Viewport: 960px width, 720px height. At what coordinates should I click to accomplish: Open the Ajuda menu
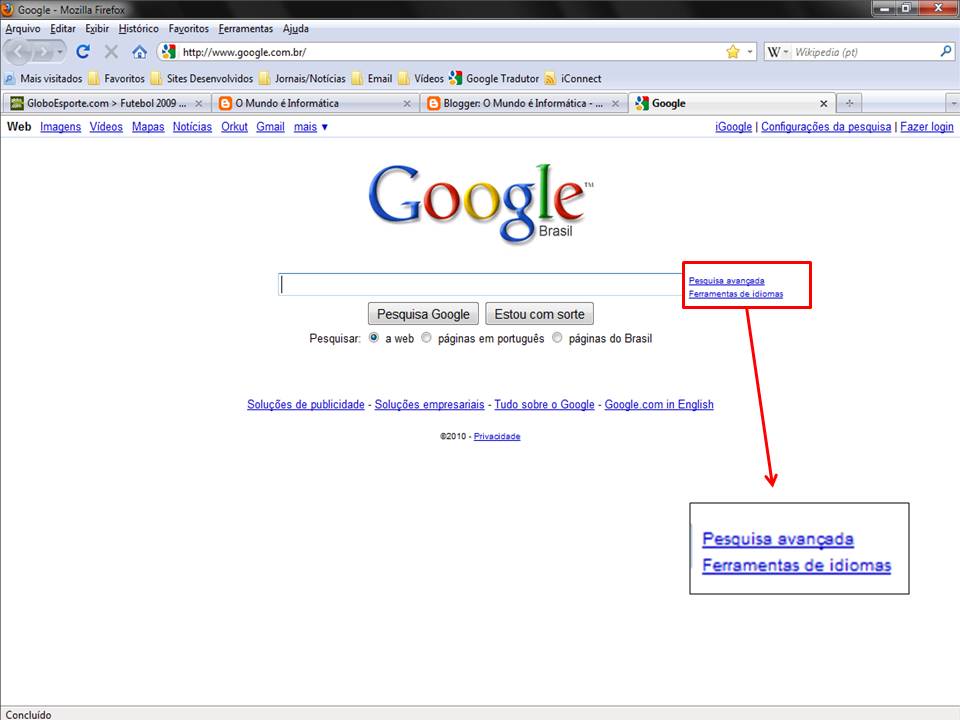(x=296, y=29)
